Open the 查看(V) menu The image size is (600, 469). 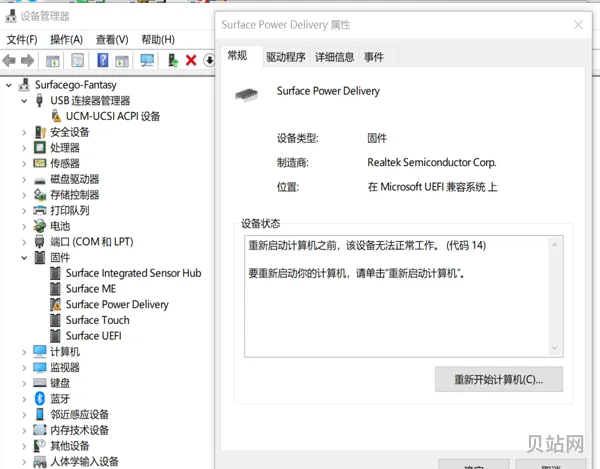pyautogui.click(x=112, y=39)
